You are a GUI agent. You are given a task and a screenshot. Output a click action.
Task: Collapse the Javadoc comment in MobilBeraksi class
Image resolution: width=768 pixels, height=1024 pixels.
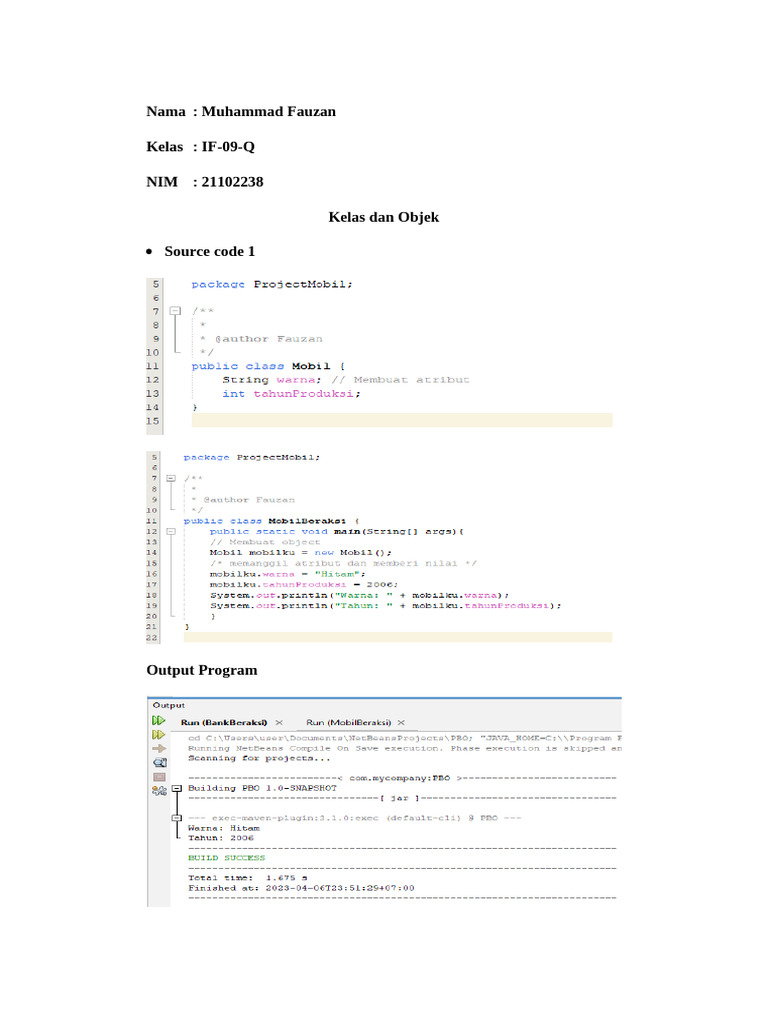tap(171, 479)
